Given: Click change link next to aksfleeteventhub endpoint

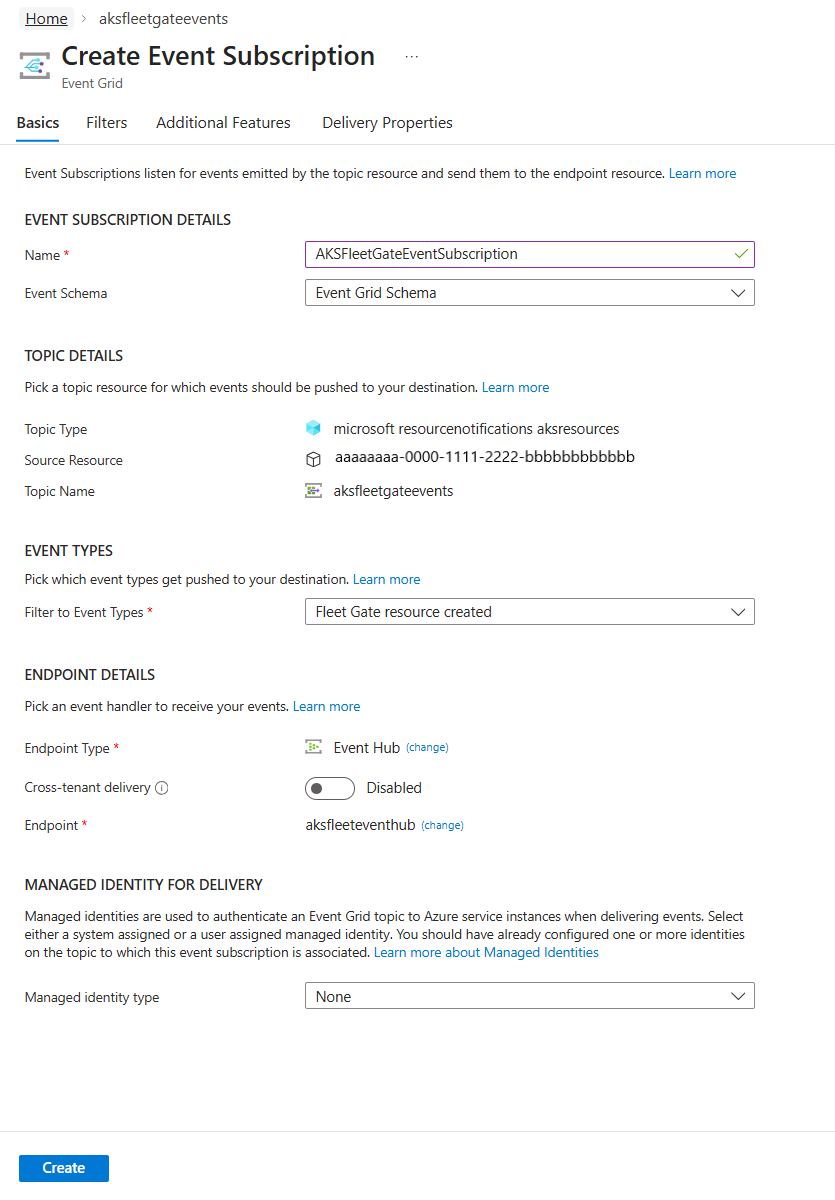Looking at the screenshot, I should click(x=442, y=826).
